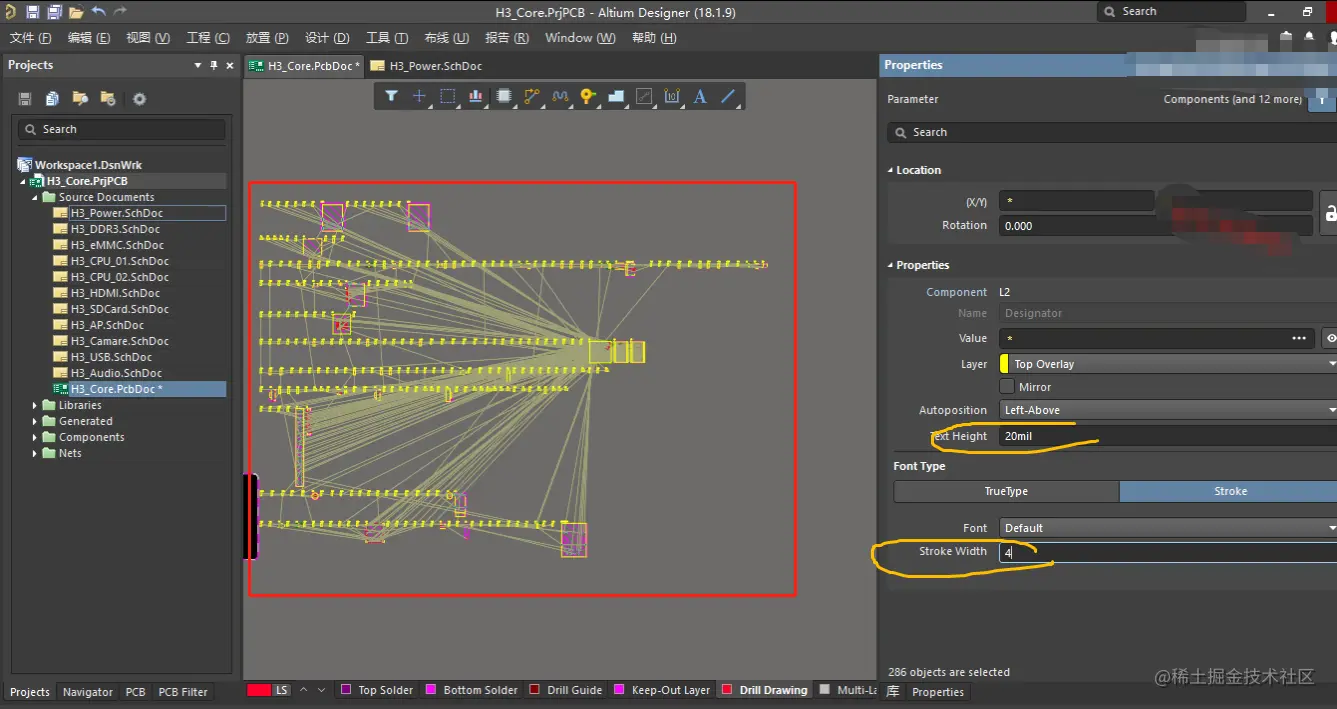Click the greyed keepout track icon
1337x709 pixels.
(644, 96)
